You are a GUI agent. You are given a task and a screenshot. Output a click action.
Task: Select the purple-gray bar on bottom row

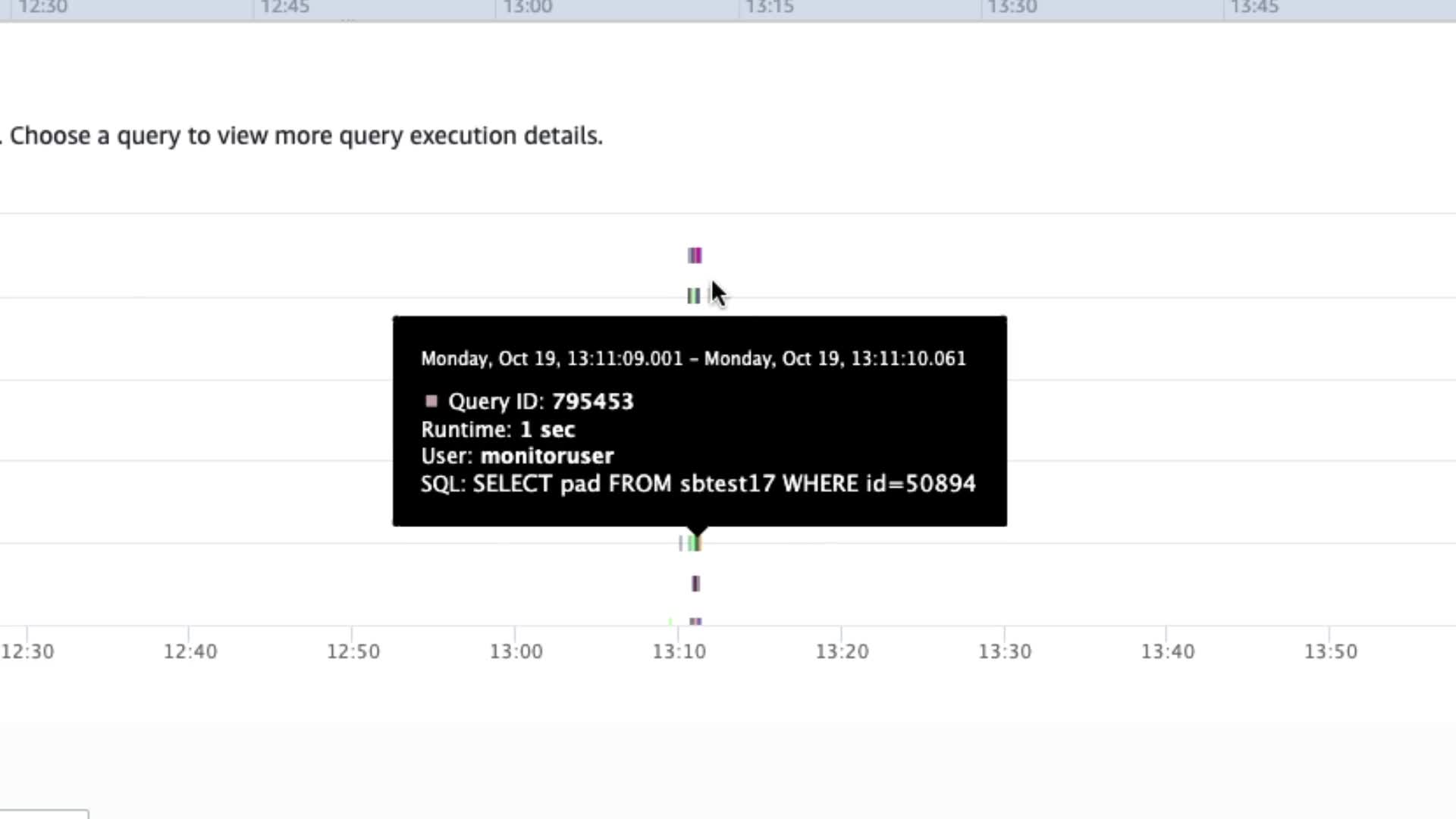tap(695, 622)
